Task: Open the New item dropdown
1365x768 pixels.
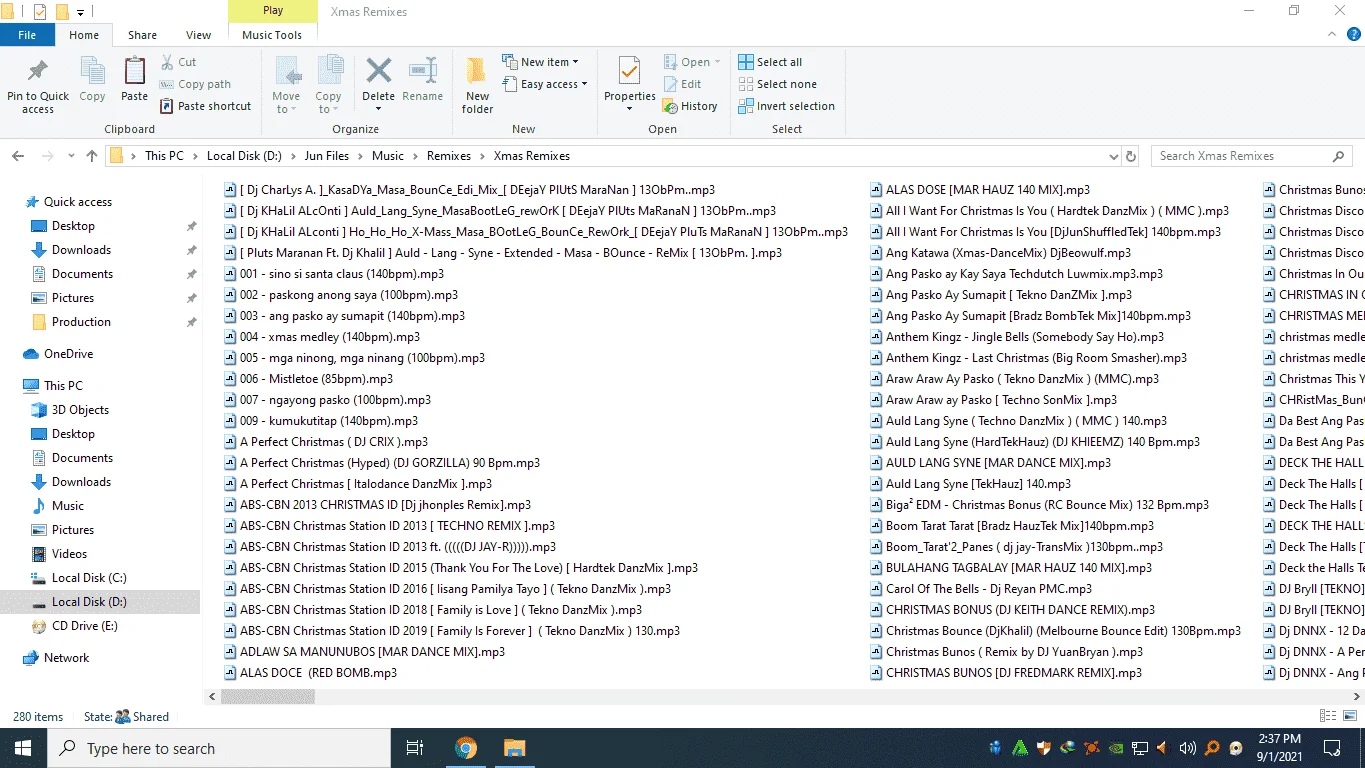Action: pos(540,62)
